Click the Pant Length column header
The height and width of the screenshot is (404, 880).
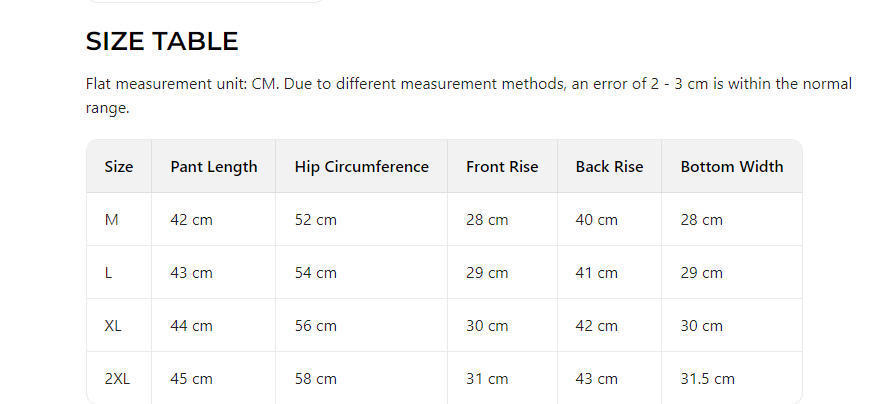pyautogui.click(x=214, y=167)
